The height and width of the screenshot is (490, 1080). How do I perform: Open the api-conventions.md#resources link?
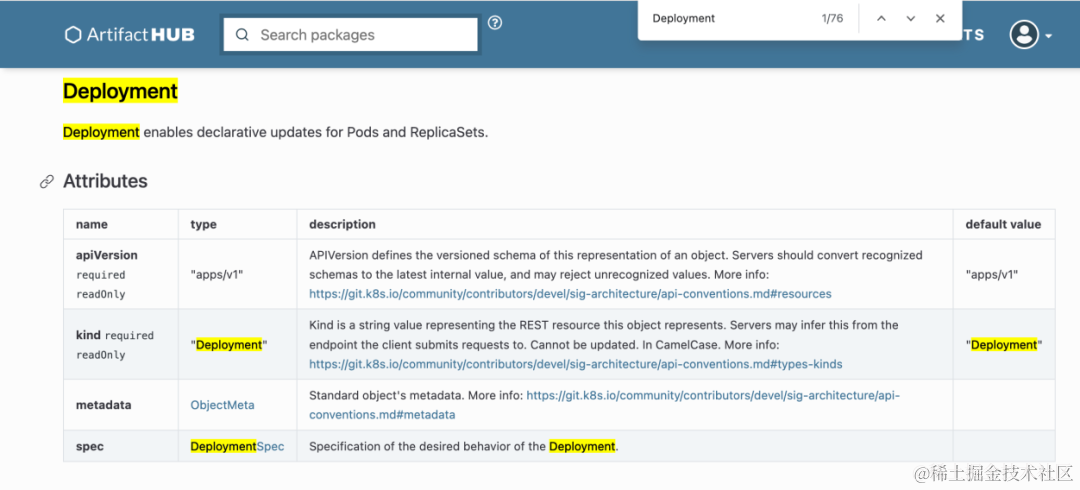pyautogui.click(x=570, y=294)
